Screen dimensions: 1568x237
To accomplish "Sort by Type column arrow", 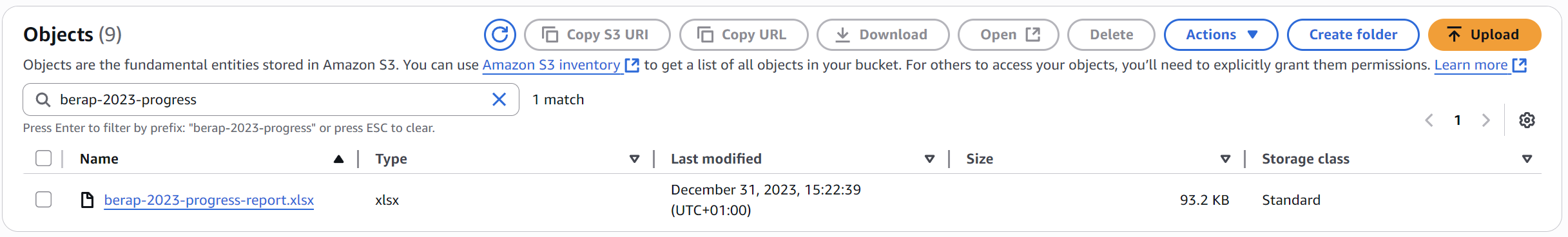I will click(634, 159).
